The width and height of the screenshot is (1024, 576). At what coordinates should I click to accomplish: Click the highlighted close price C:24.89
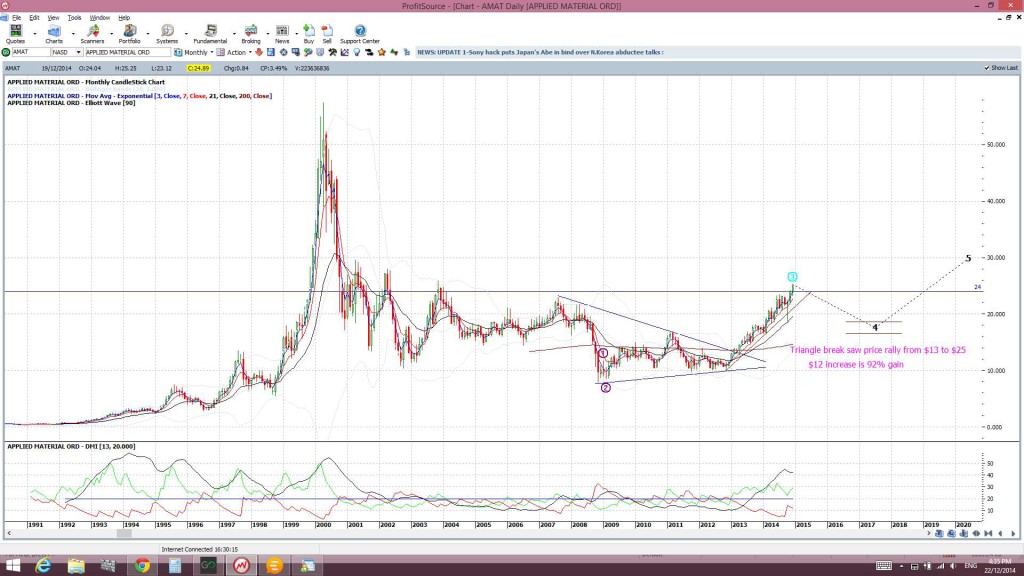[198, 68]
